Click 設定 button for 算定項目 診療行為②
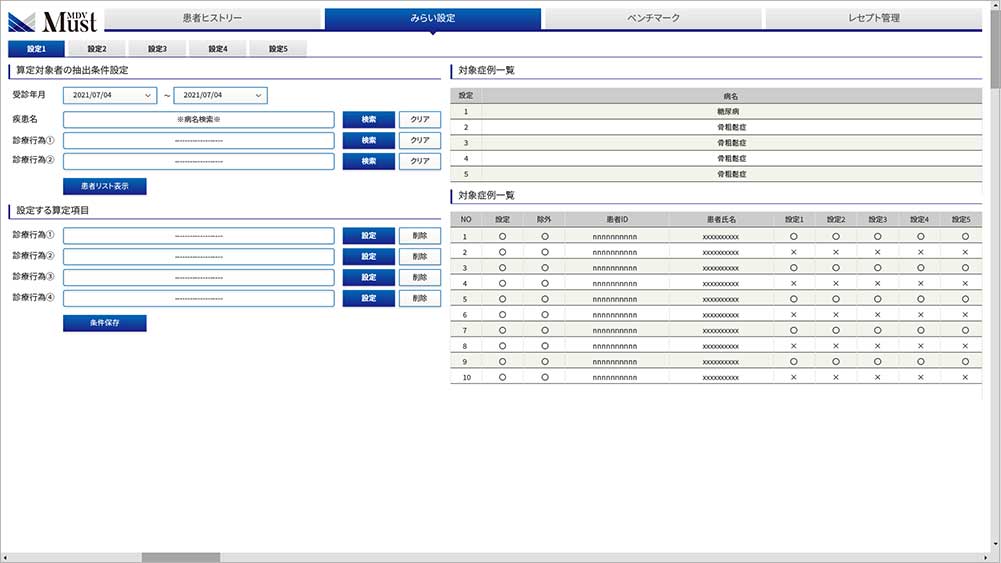The width and height of the screenshot is (1001, 563). (368, 257)
